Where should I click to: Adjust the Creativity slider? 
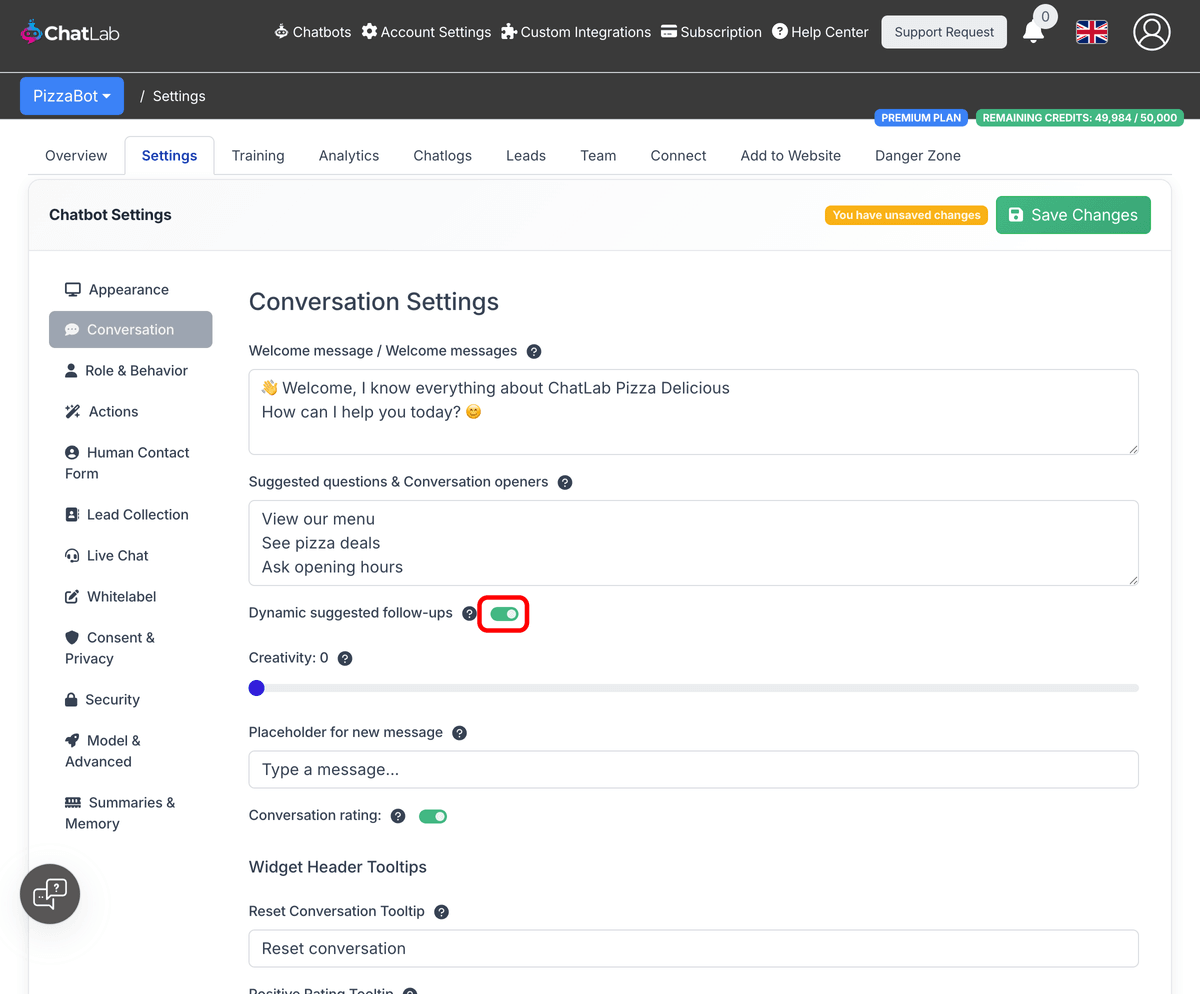coord(256,687)
